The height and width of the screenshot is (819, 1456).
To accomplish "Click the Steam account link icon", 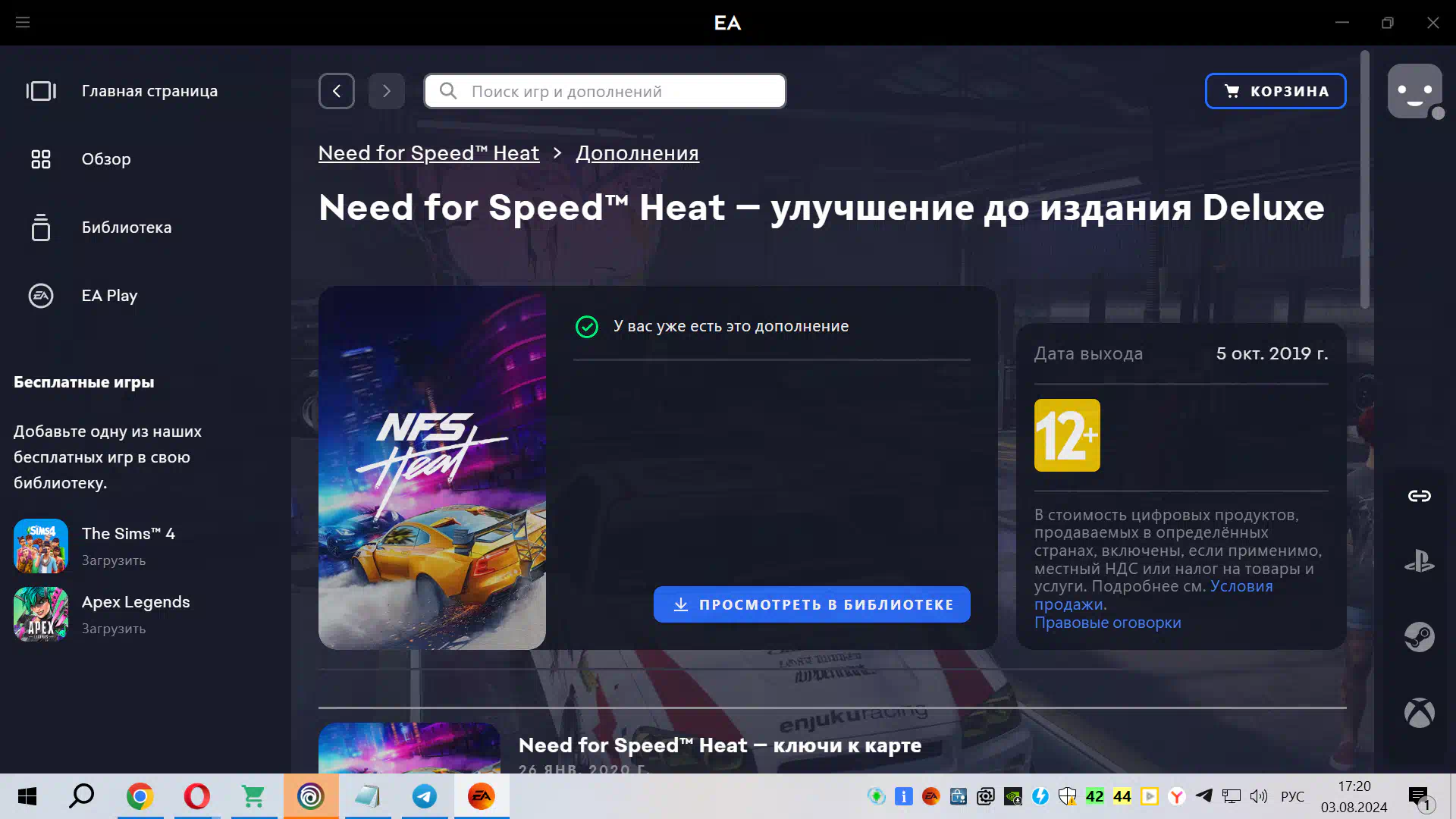I will (x=1419, y=637).
